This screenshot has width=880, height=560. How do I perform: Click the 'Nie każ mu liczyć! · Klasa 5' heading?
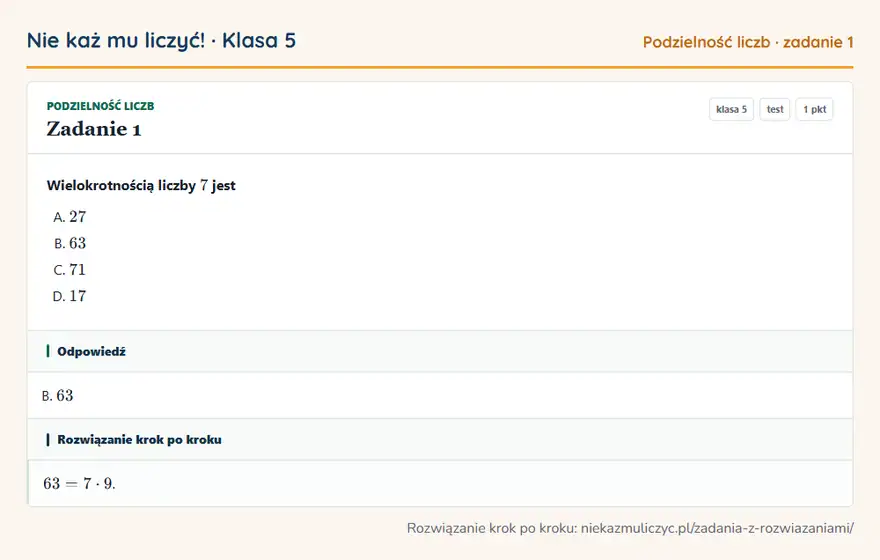(161, 41)
